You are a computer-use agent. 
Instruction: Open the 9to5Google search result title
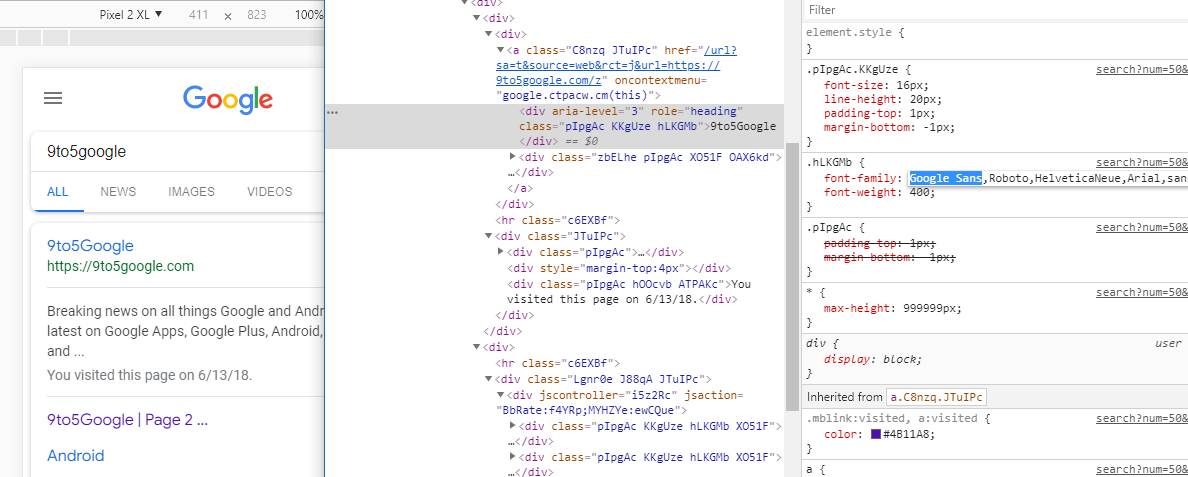tap(90, 246)
